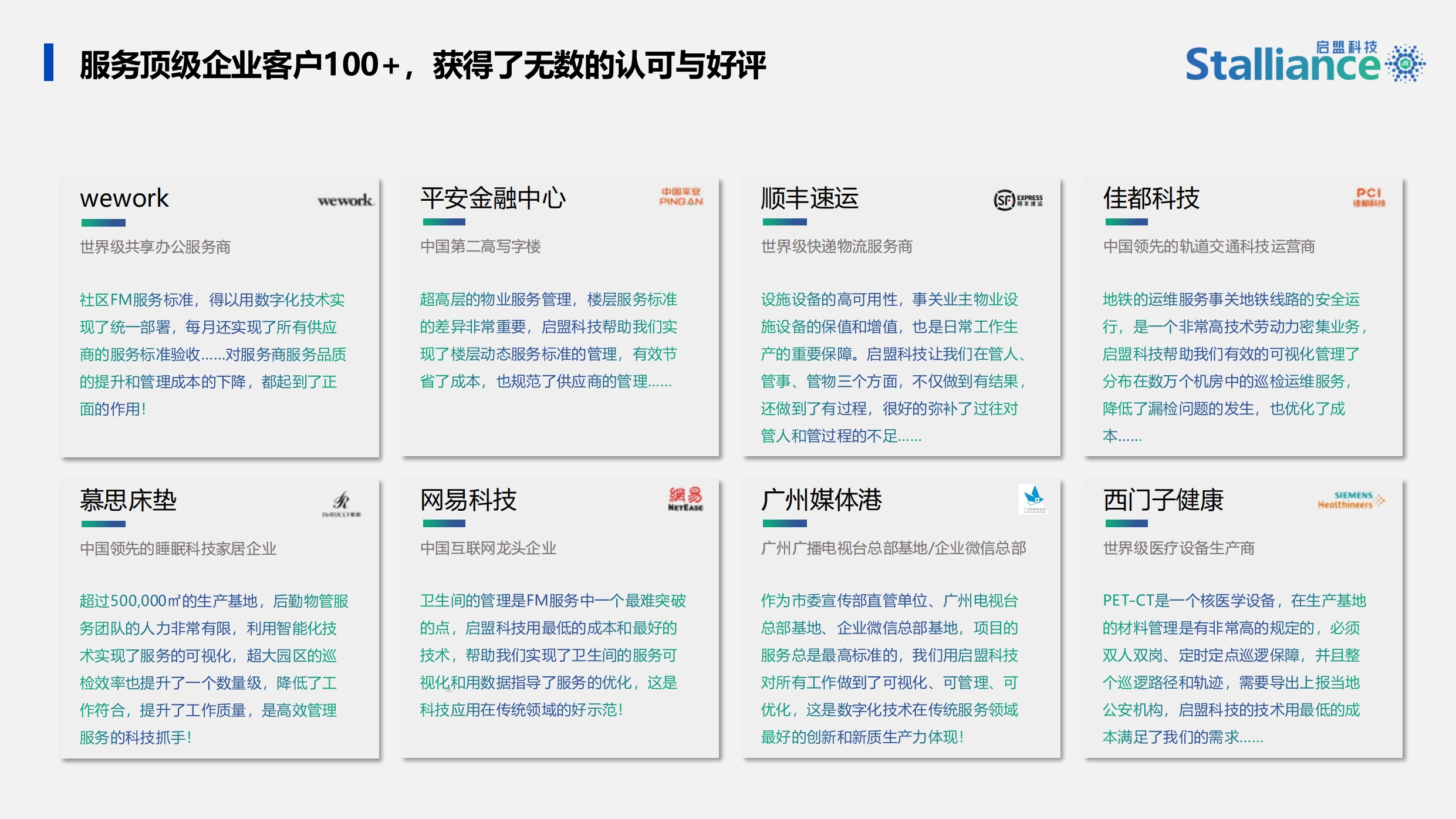Screen dimensions: 1456x819
Task: Click the Siemens Healthineers logo
Action: (1351, 500)
